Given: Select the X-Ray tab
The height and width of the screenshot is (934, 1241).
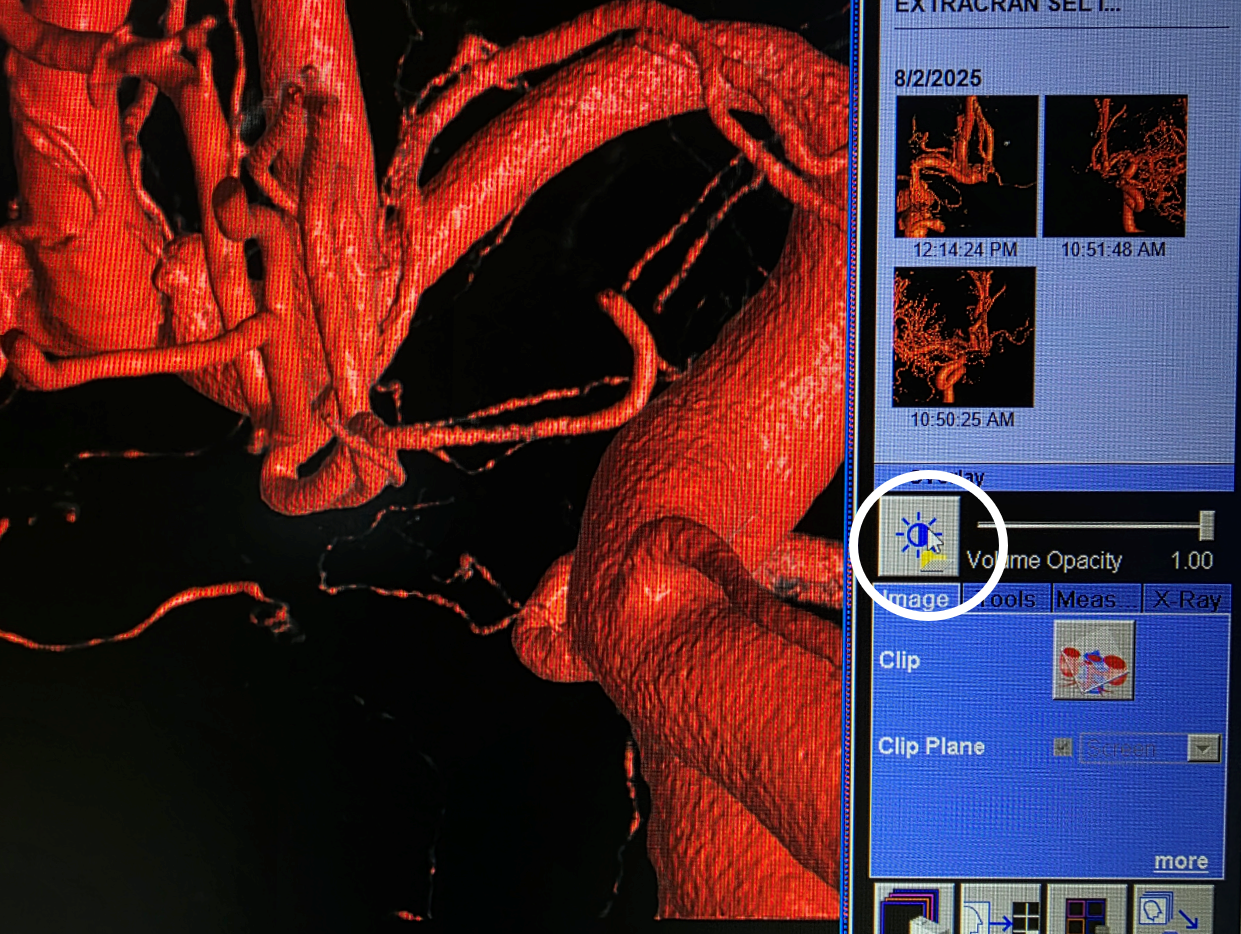Looking at the screenshot, I should 1186,599.
